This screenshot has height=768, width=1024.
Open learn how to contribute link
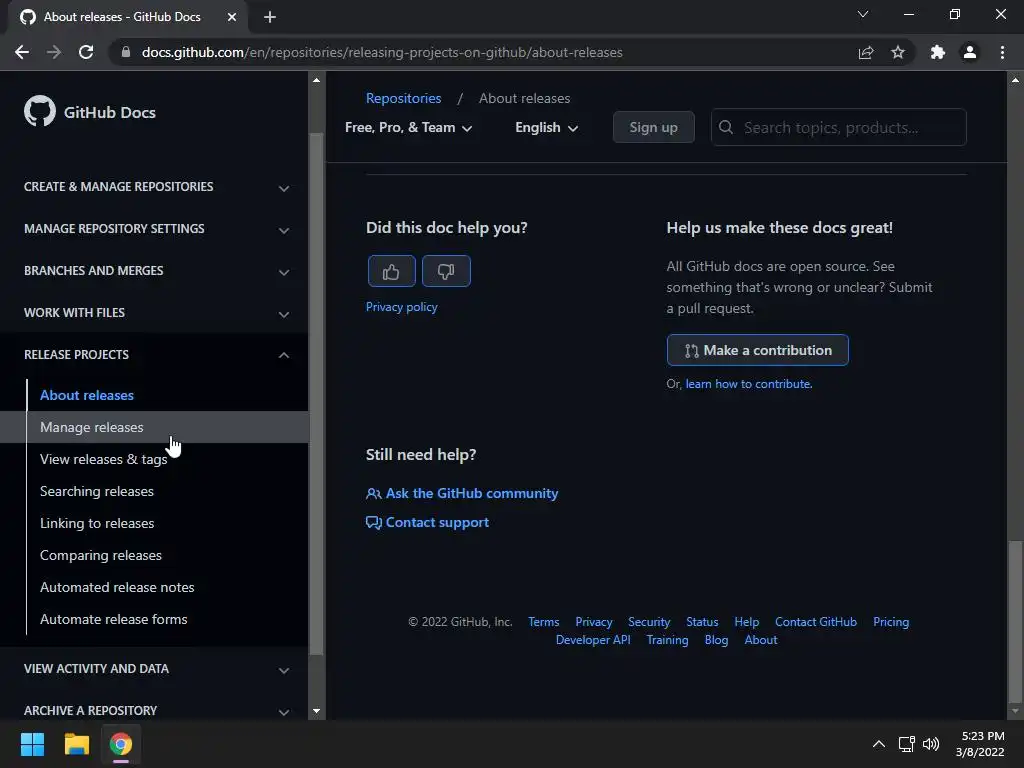[748, 384]
